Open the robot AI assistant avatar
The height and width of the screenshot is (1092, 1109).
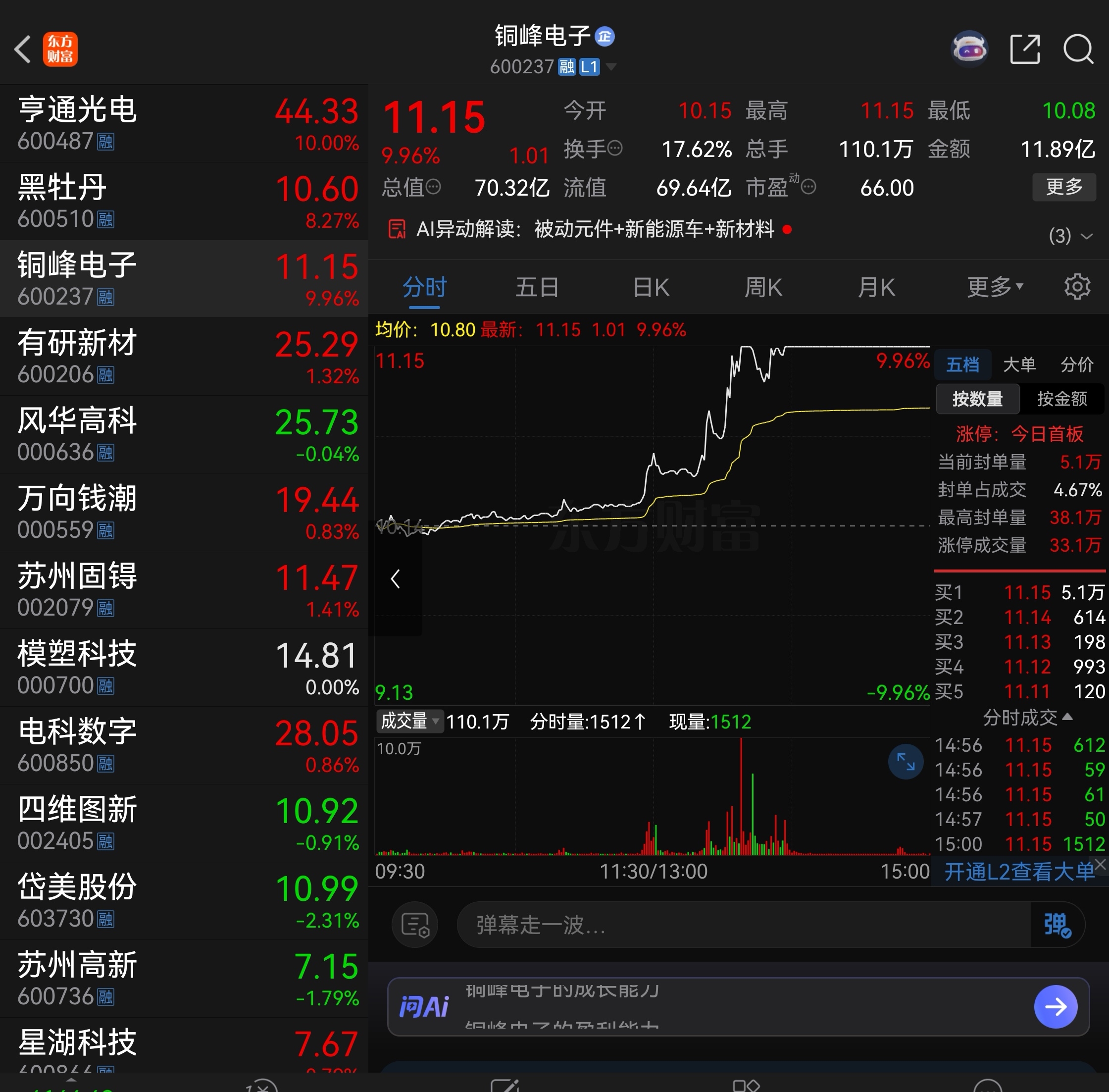point(969,50)
